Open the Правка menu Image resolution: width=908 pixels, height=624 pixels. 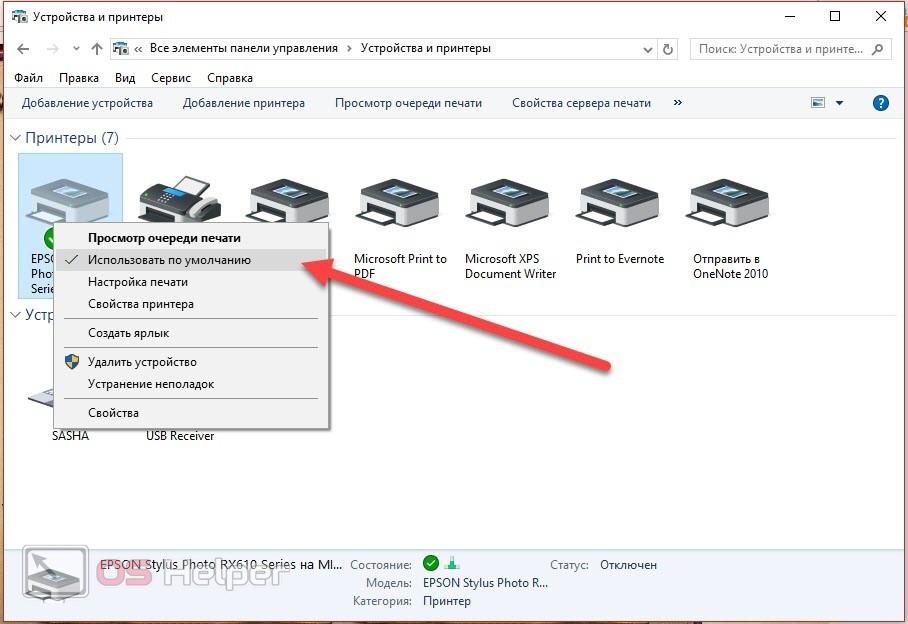(79, 78)
